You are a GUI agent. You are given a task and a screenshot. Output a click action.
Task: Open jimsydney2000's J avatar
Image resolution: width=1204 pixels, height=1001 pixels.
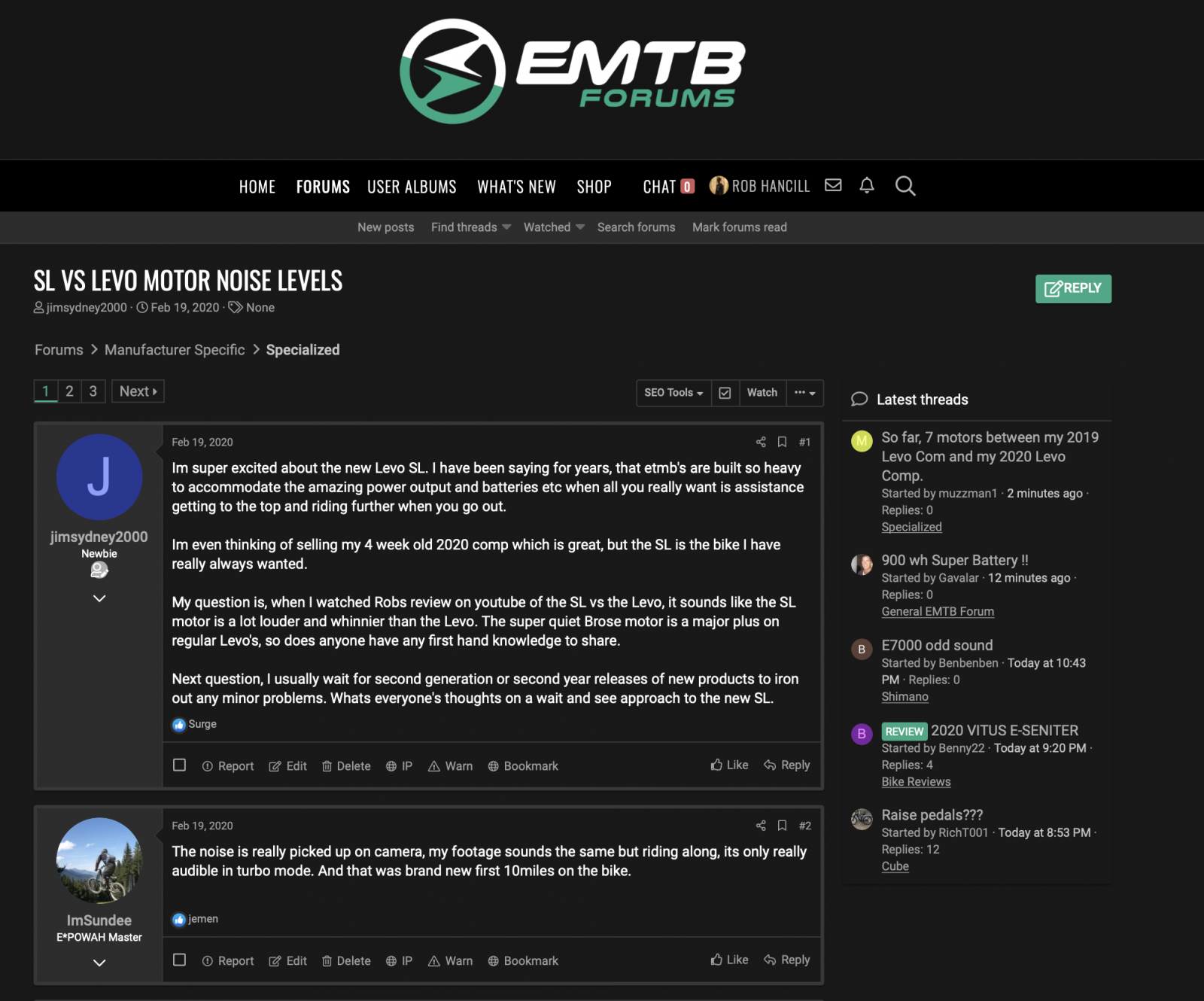point(99,477)
